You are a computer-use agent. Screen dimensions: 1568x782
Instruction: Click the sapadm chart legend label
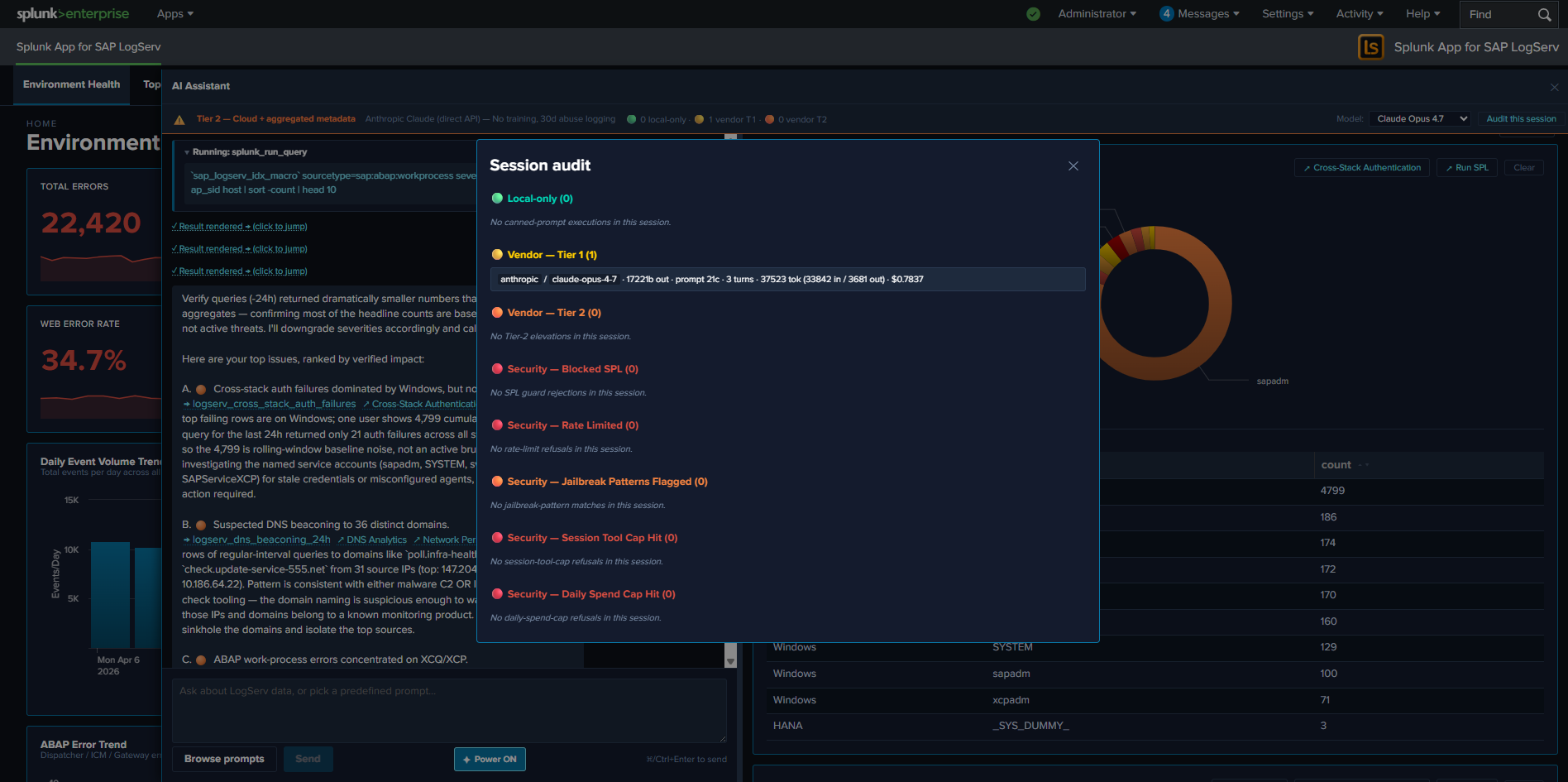(x=1272, y=381)
